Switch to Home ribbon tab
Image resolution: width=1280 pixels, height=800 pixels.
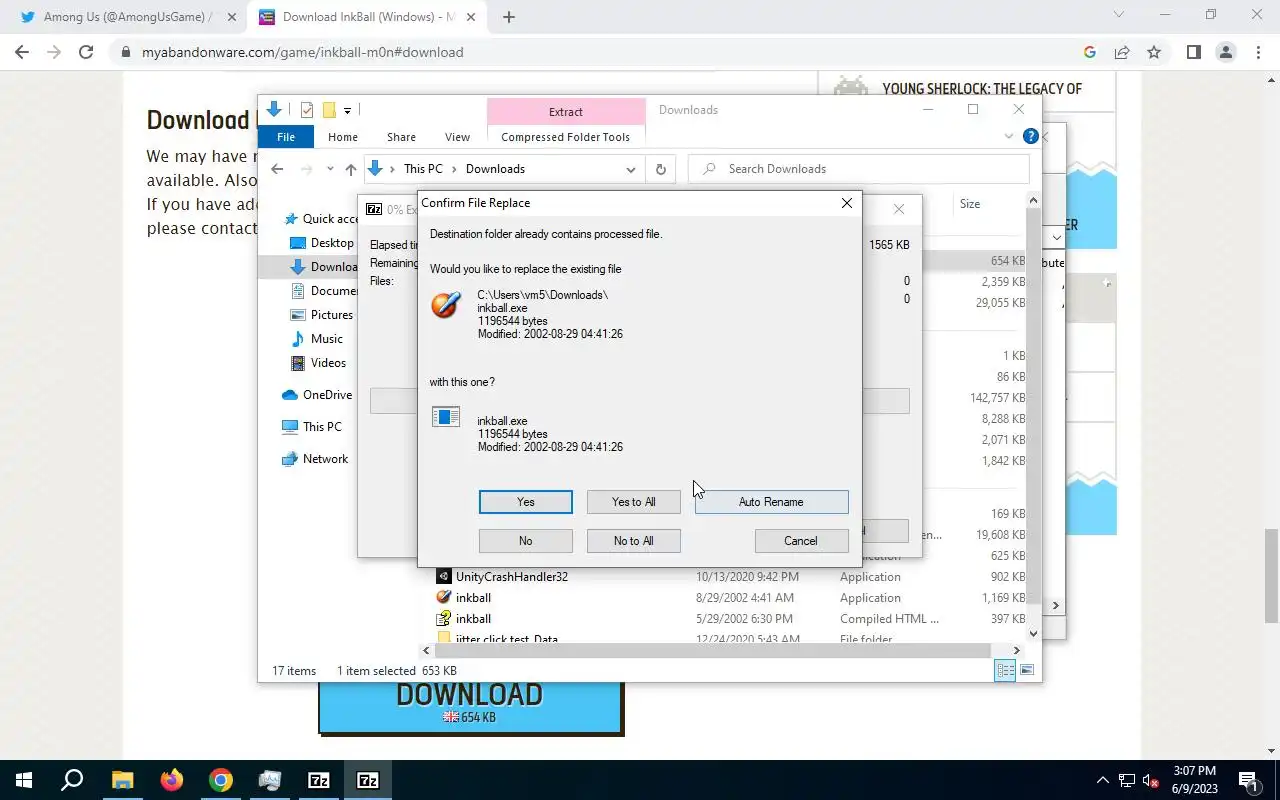pos(343,137)
